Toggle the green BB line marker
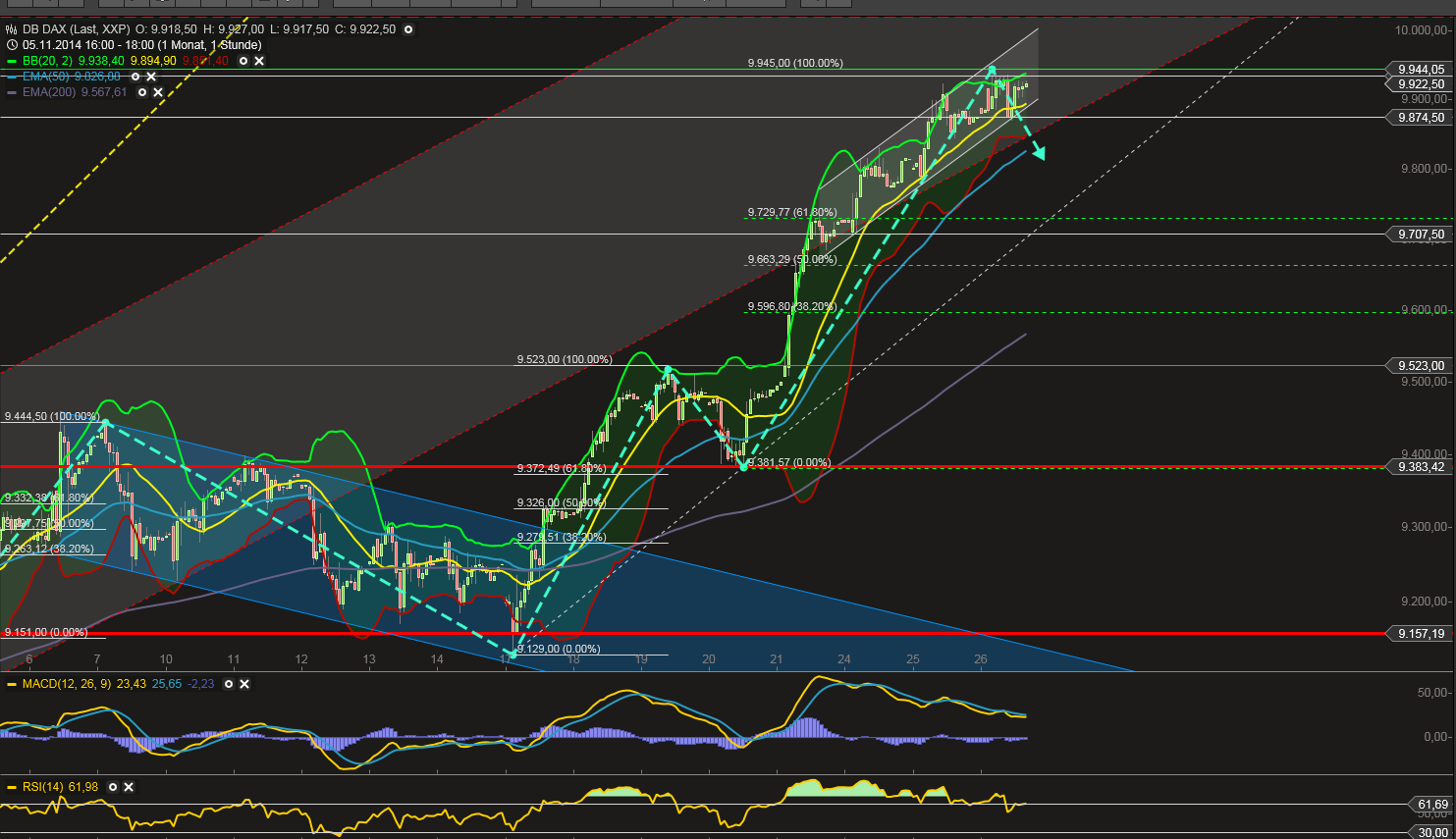1456x839 pixels. pos(11,61)
